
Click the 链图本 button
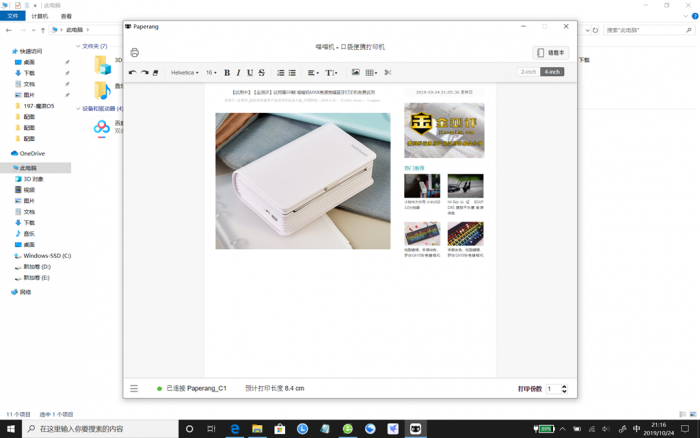pos(551,53)
